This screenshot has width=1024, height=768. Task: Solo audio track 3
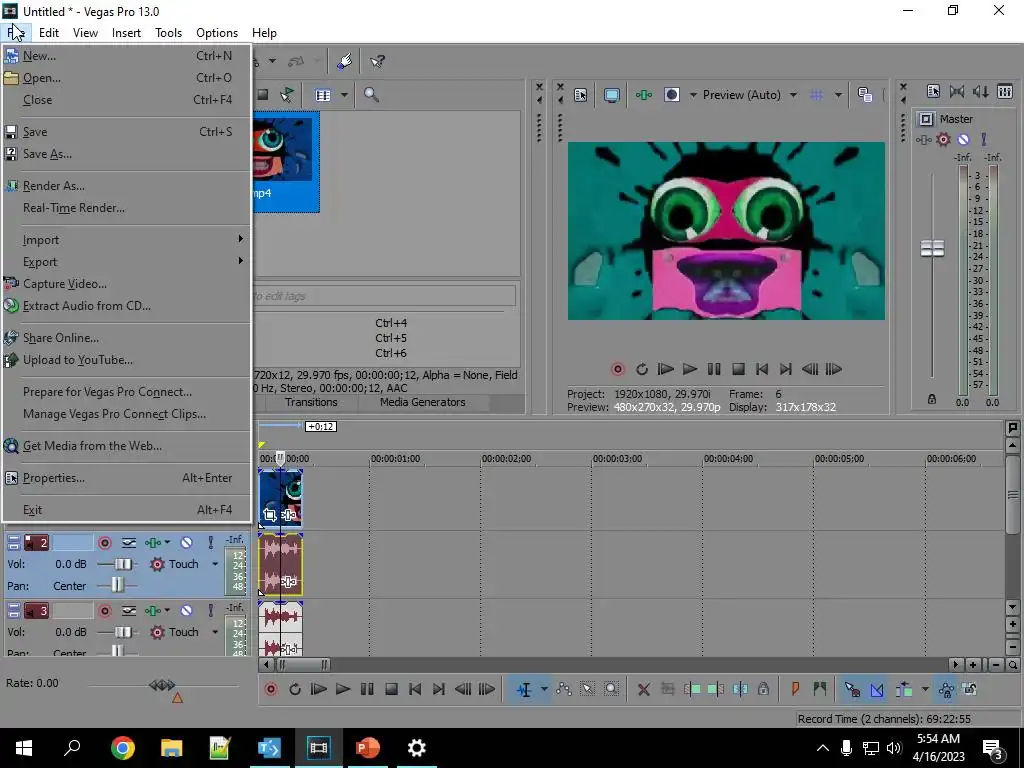(x=210, y=611)
